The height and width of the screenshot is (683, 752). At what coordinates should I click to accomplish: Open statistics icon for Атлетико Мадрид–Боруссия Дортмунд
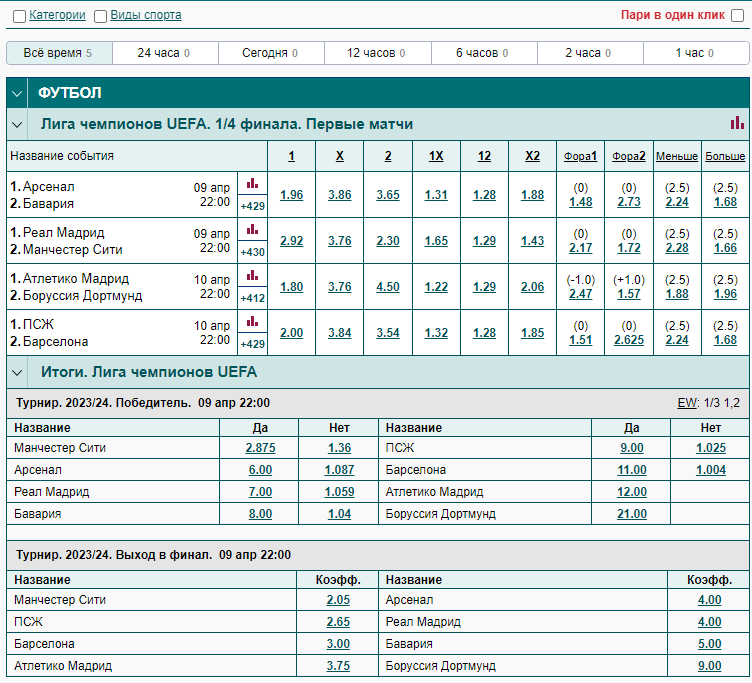pos(252,276)
